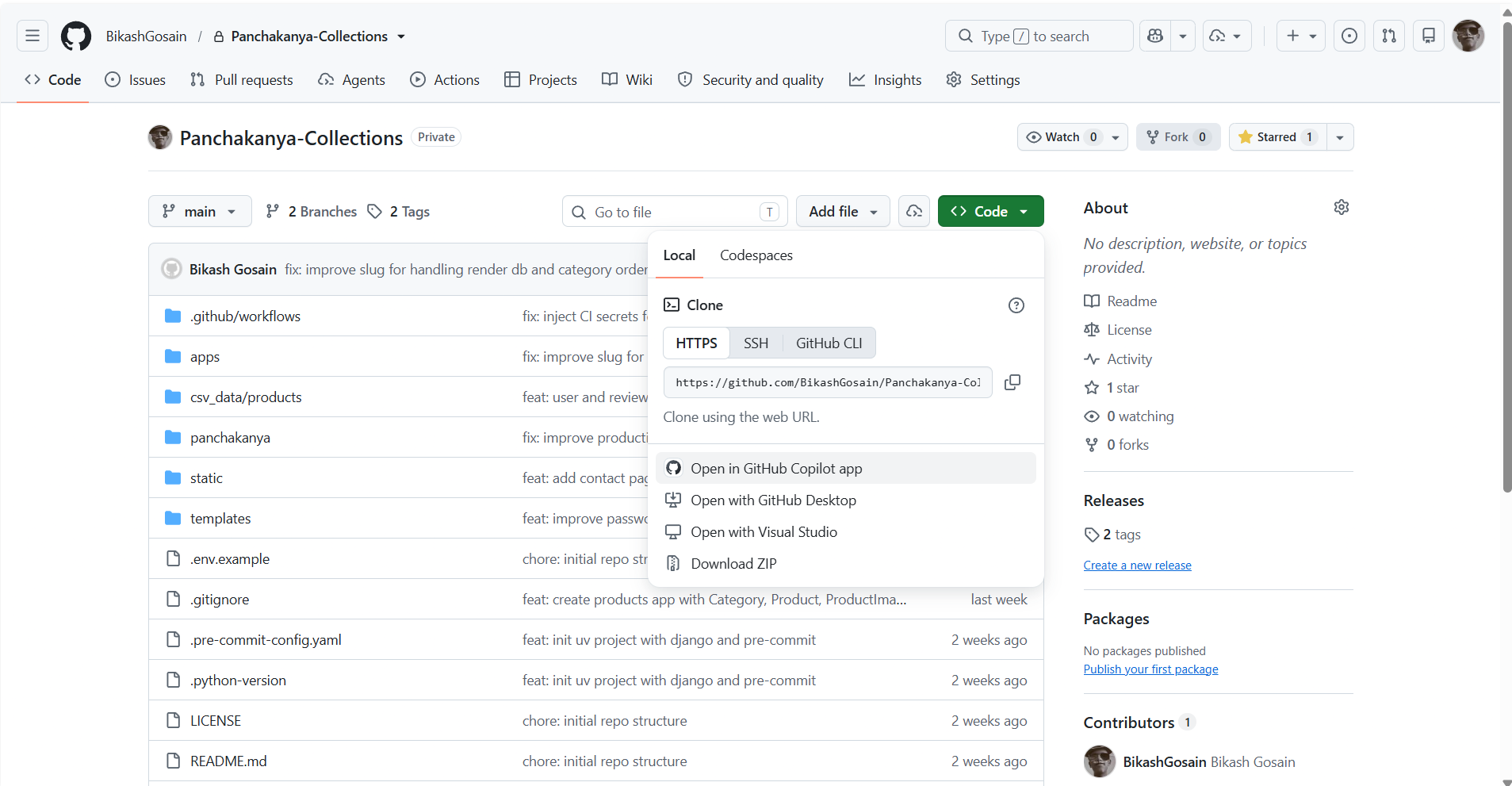Open issues inbox icon in header
The height and width of the screenshot is (786, 1512).
(1349, 36)
